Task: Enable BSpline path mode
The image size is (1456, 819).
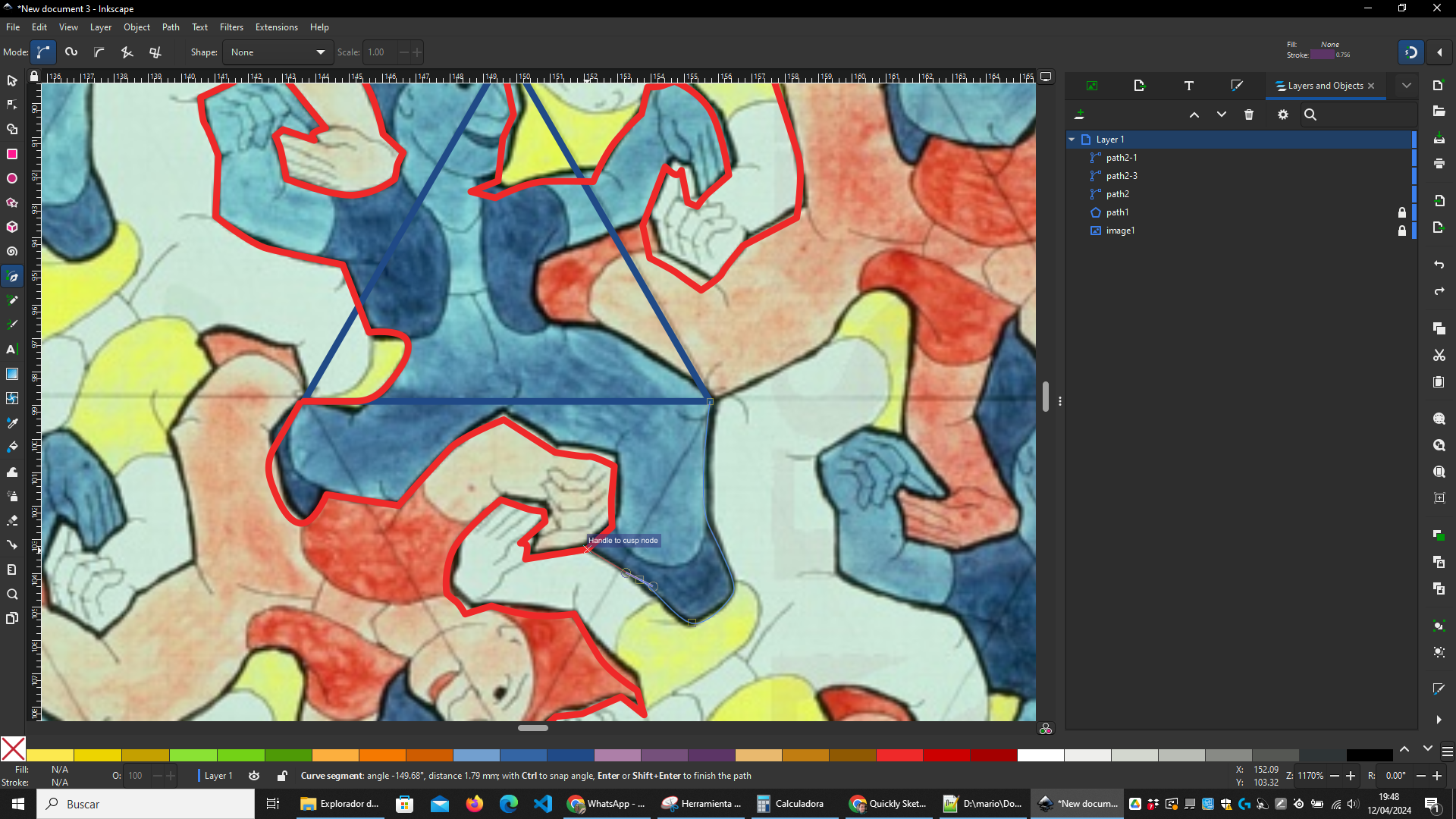Action: (99, 52)
